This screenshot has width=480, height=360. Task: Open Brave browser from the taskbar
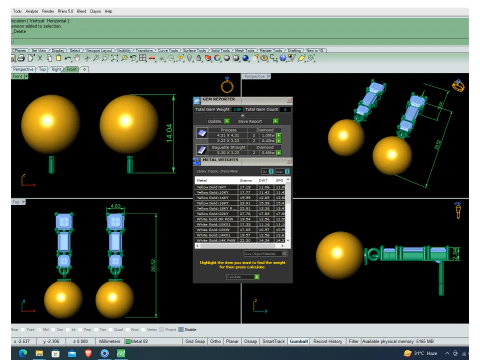point(88,353)
